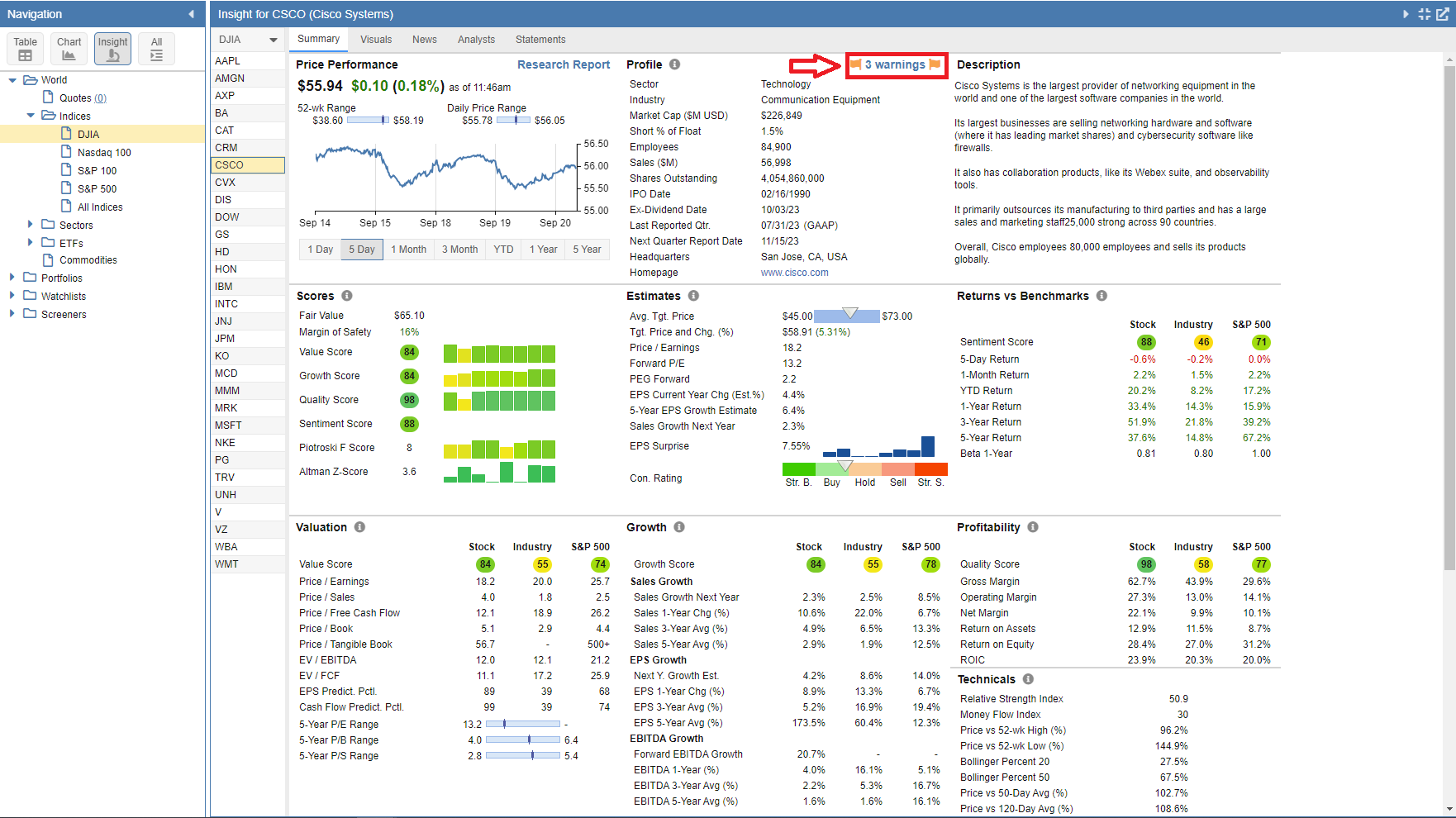Open the 3 warnings link

[x=895, y=64]
